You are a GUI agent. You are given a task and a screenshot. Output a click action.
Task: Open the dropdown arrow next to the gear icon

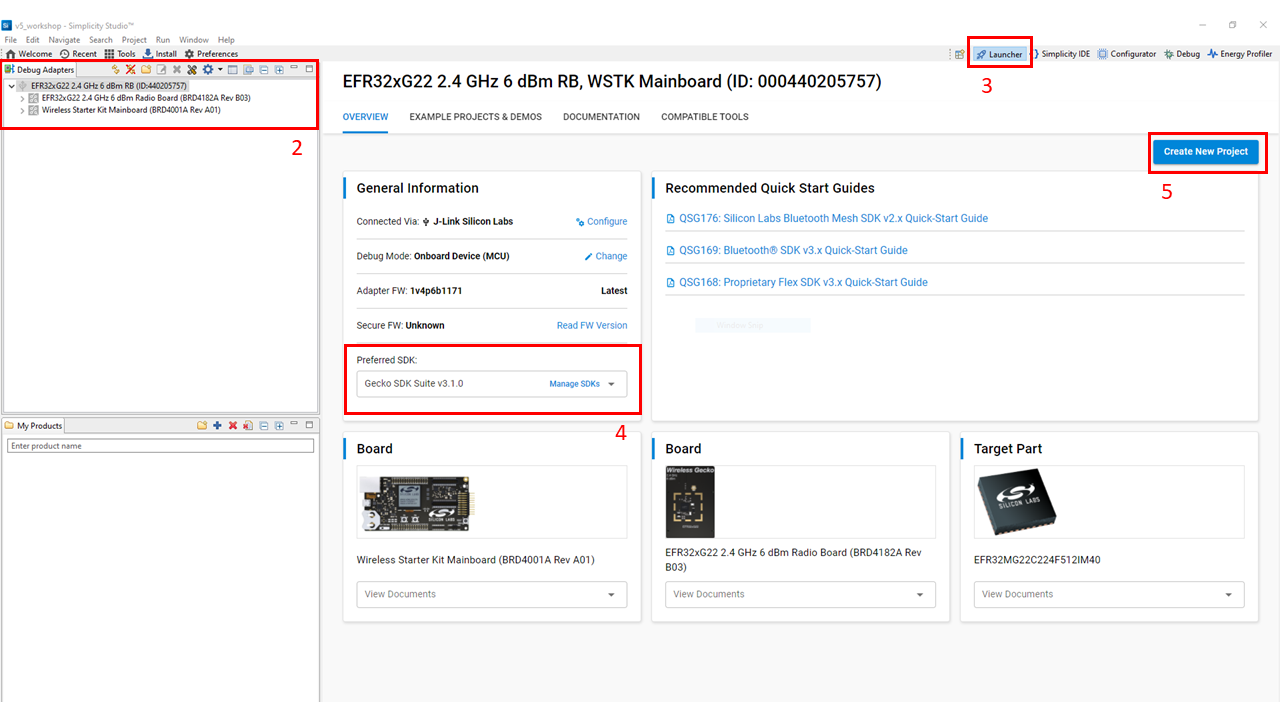click(220, 70)
